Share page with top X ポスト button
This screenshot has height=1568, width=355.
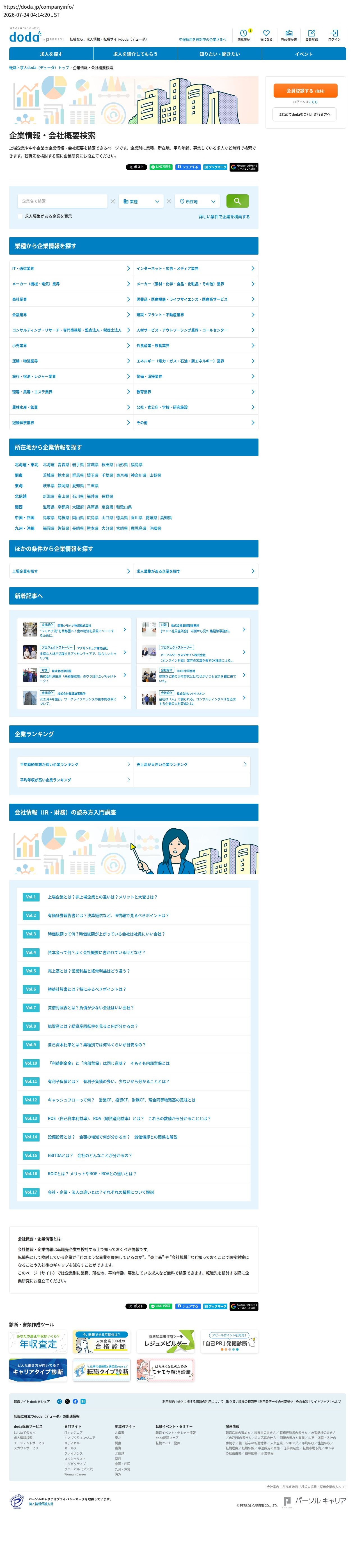[x=136, y=167]
